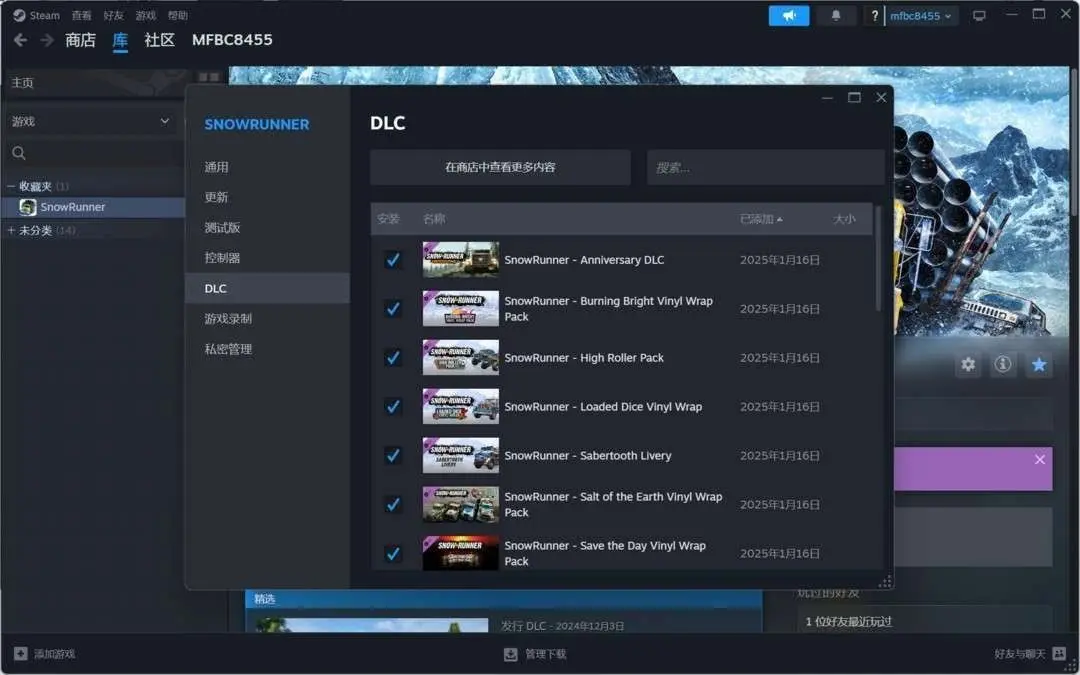
Task: Click 好友与聊天 at bottom right
Action: point(1019,654)
